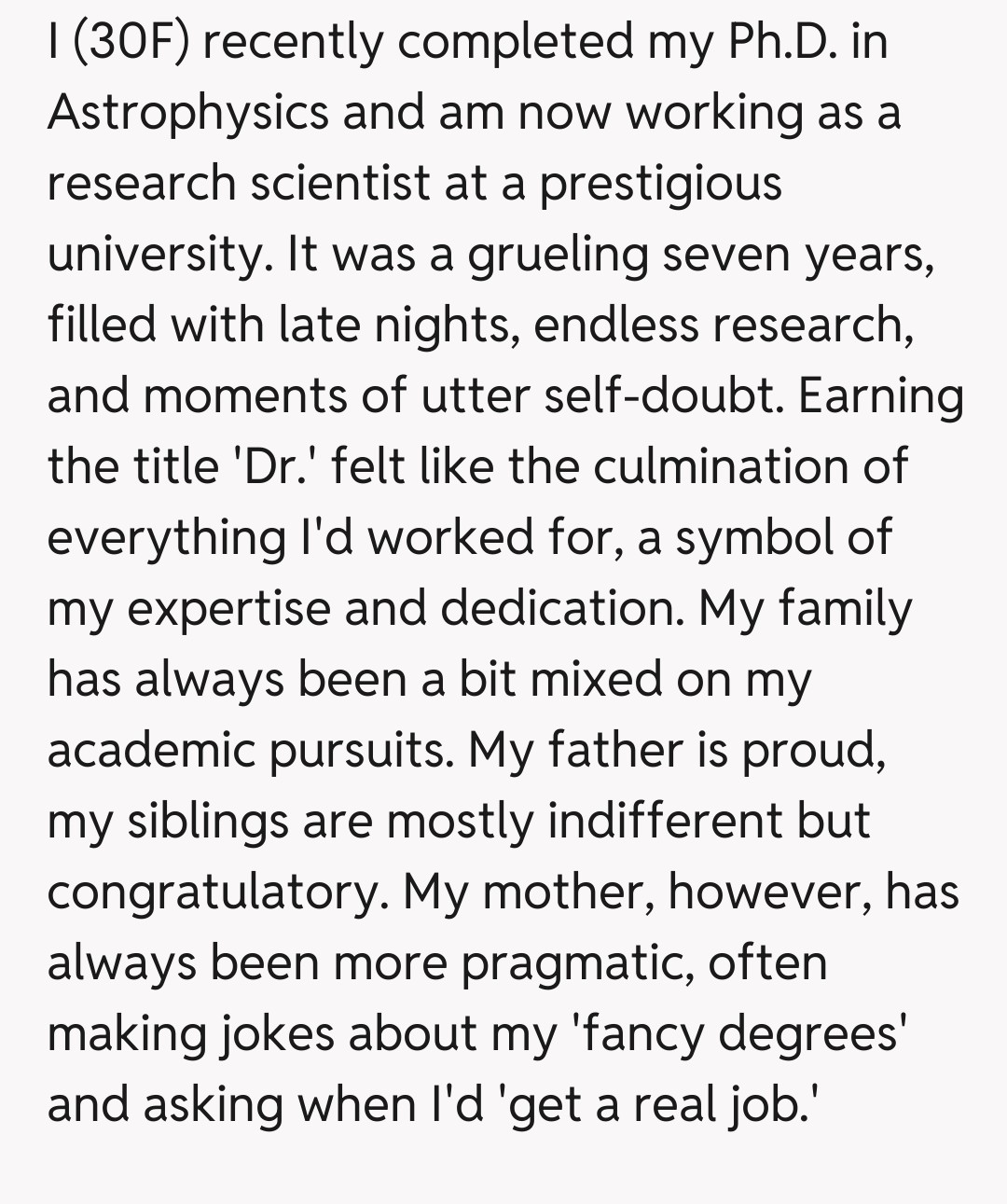The image size is (1007, 1204).
Task: Click the word 'prestigious'
Action: tap(661, 184)
